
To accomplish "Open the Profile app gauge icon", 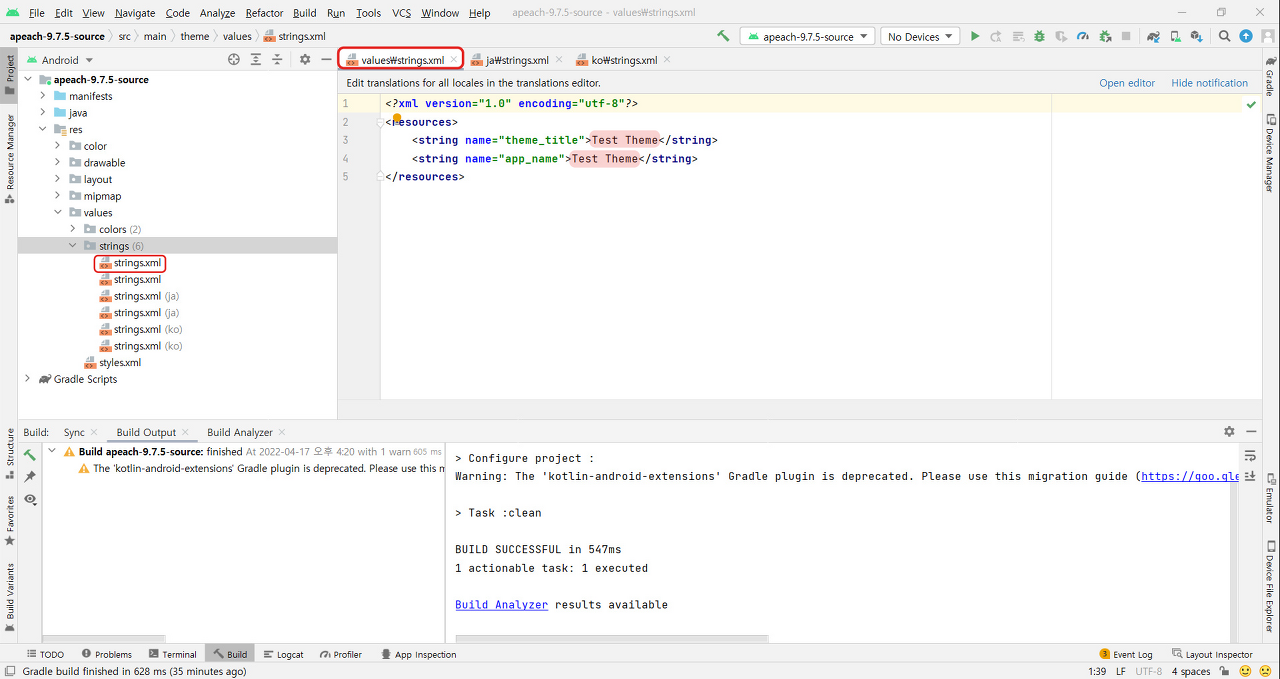I will click(1083, 36).
